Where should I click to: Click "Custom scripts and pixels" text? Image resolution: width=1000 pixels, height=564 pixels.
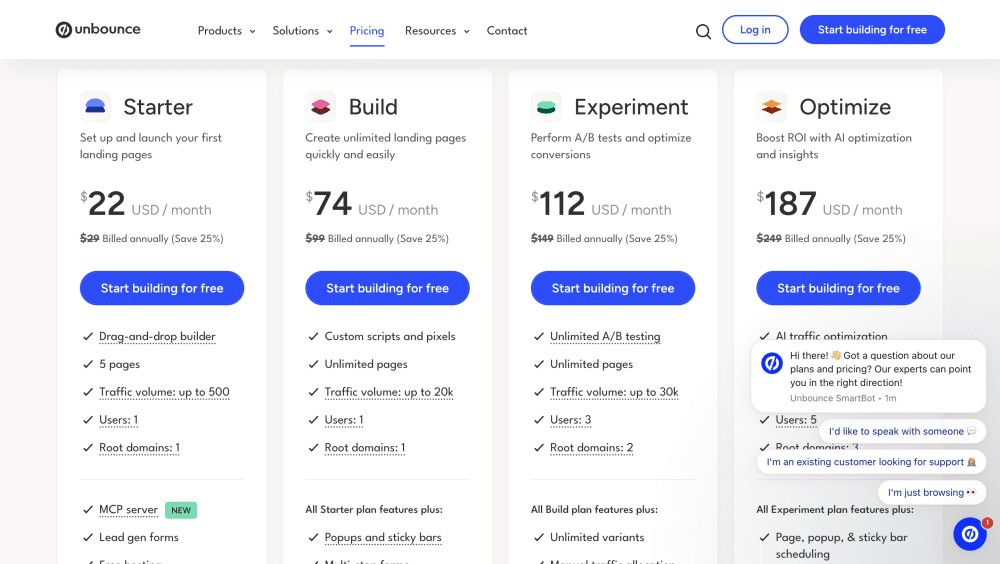point(390,336)
